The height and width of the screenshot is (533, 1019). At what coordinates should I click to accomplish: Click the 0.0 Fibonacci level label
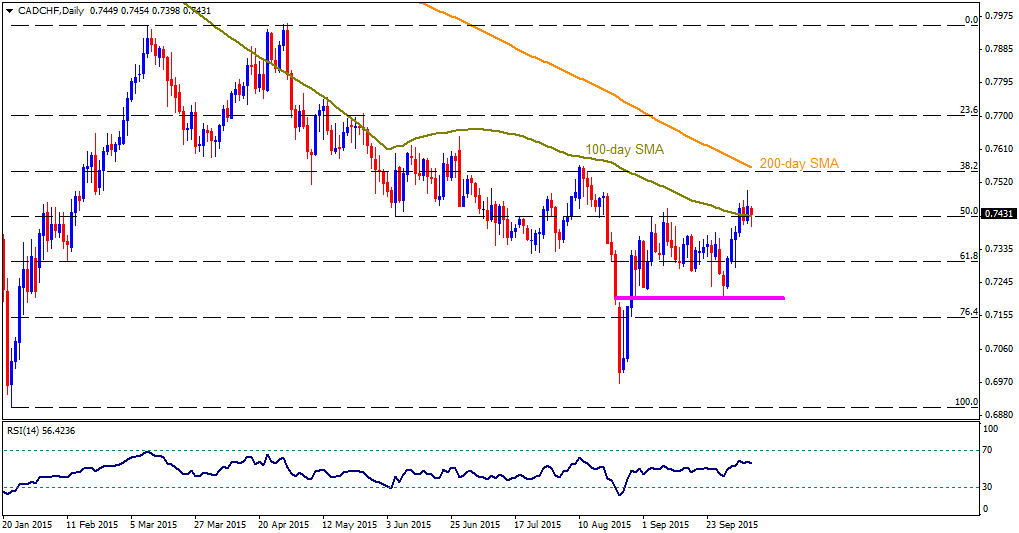coord(972,20)
